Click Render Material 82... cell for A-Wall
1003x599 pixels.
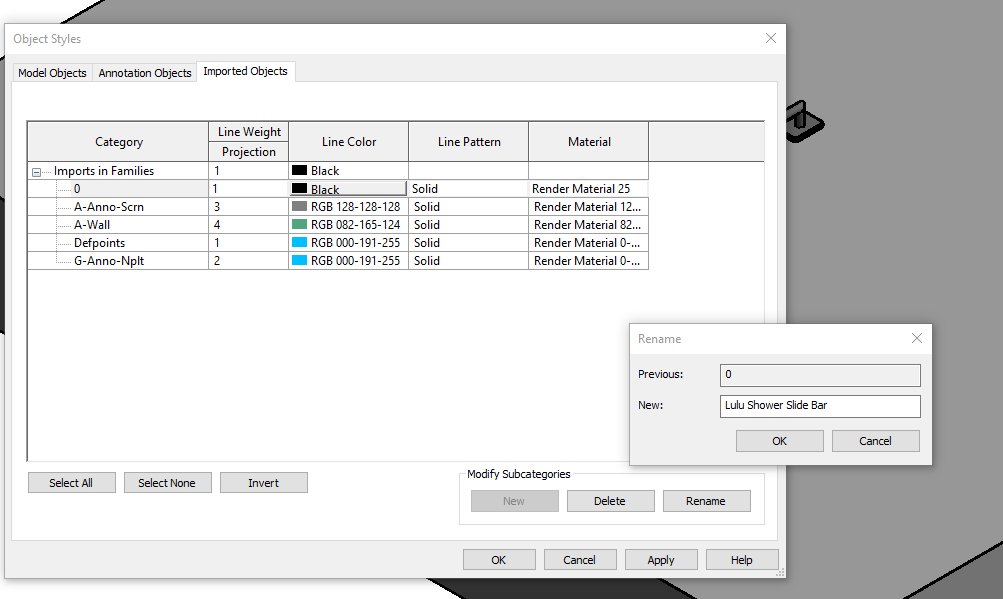588,225
